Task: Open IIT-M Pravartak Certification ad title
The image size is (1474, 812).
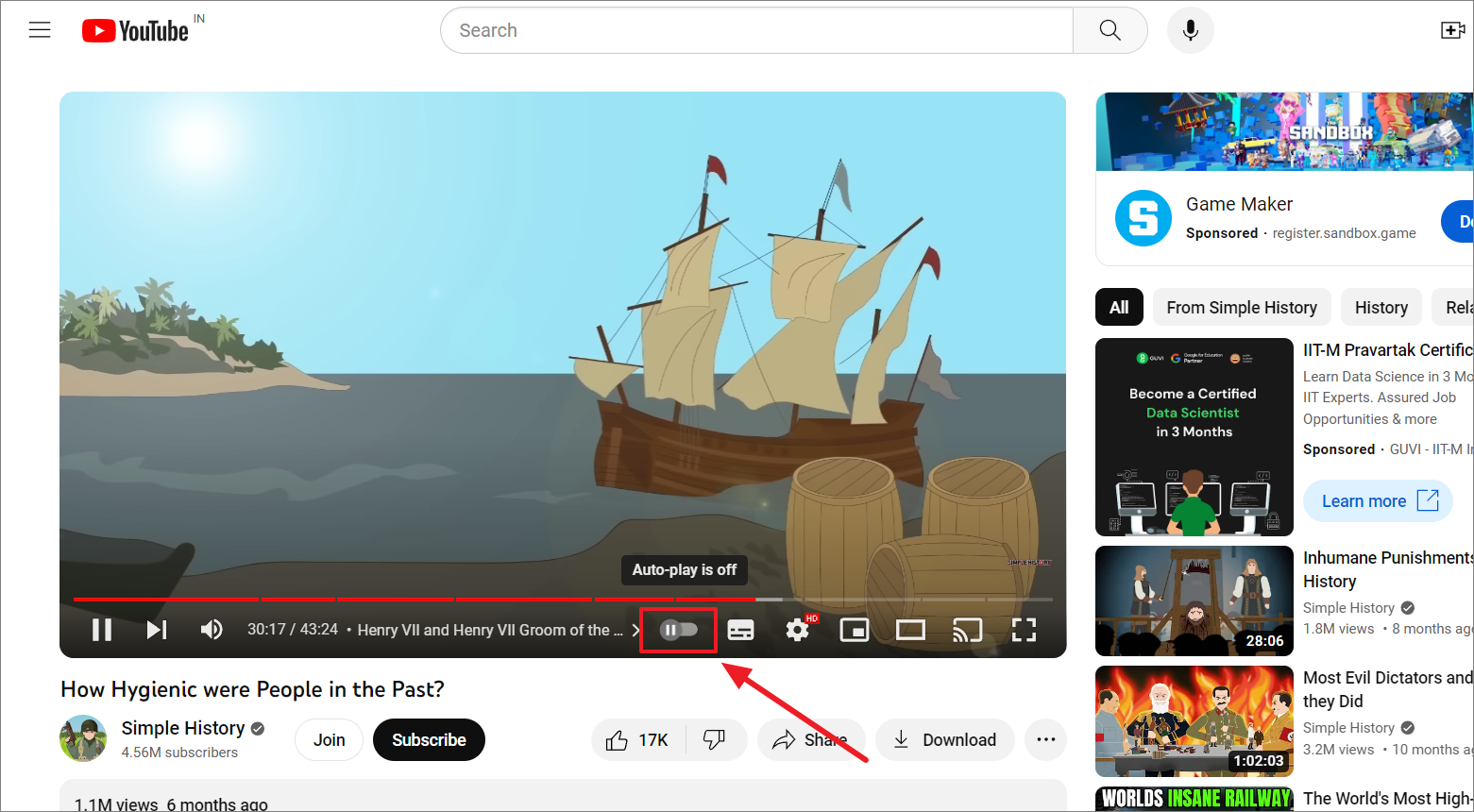Action: (x=1388, y=349)
